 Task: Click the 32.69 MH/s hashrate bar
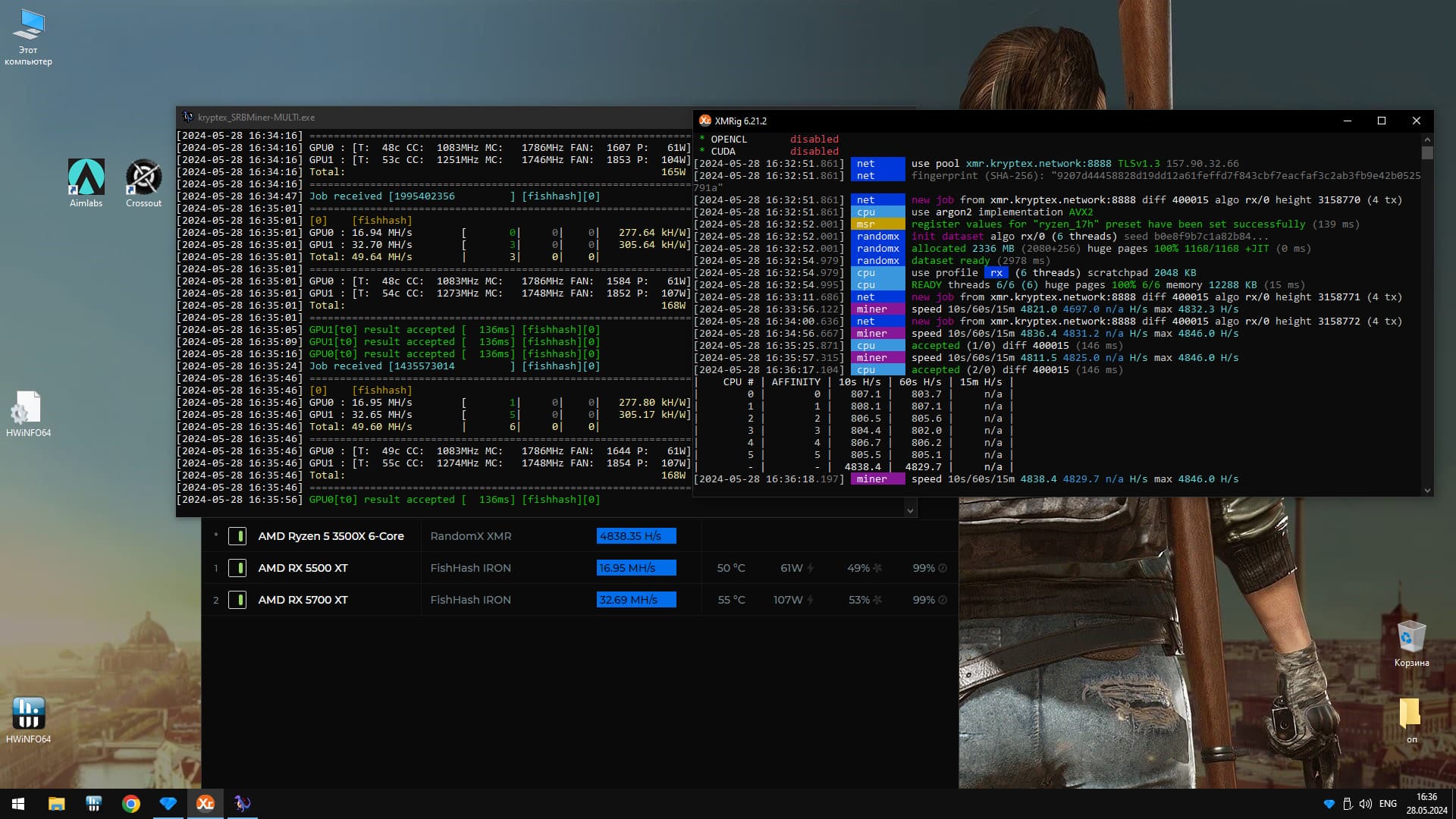636,600
